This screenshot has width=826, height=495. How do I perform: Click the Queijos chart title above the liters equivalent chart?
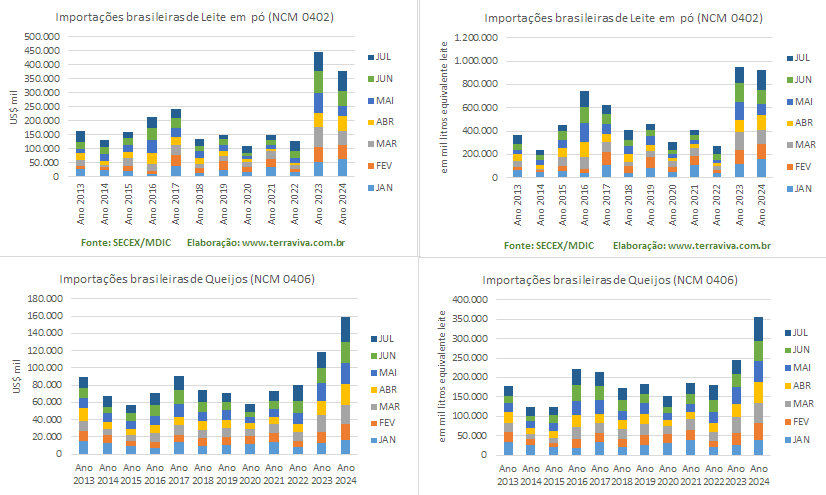pos(610,280)
